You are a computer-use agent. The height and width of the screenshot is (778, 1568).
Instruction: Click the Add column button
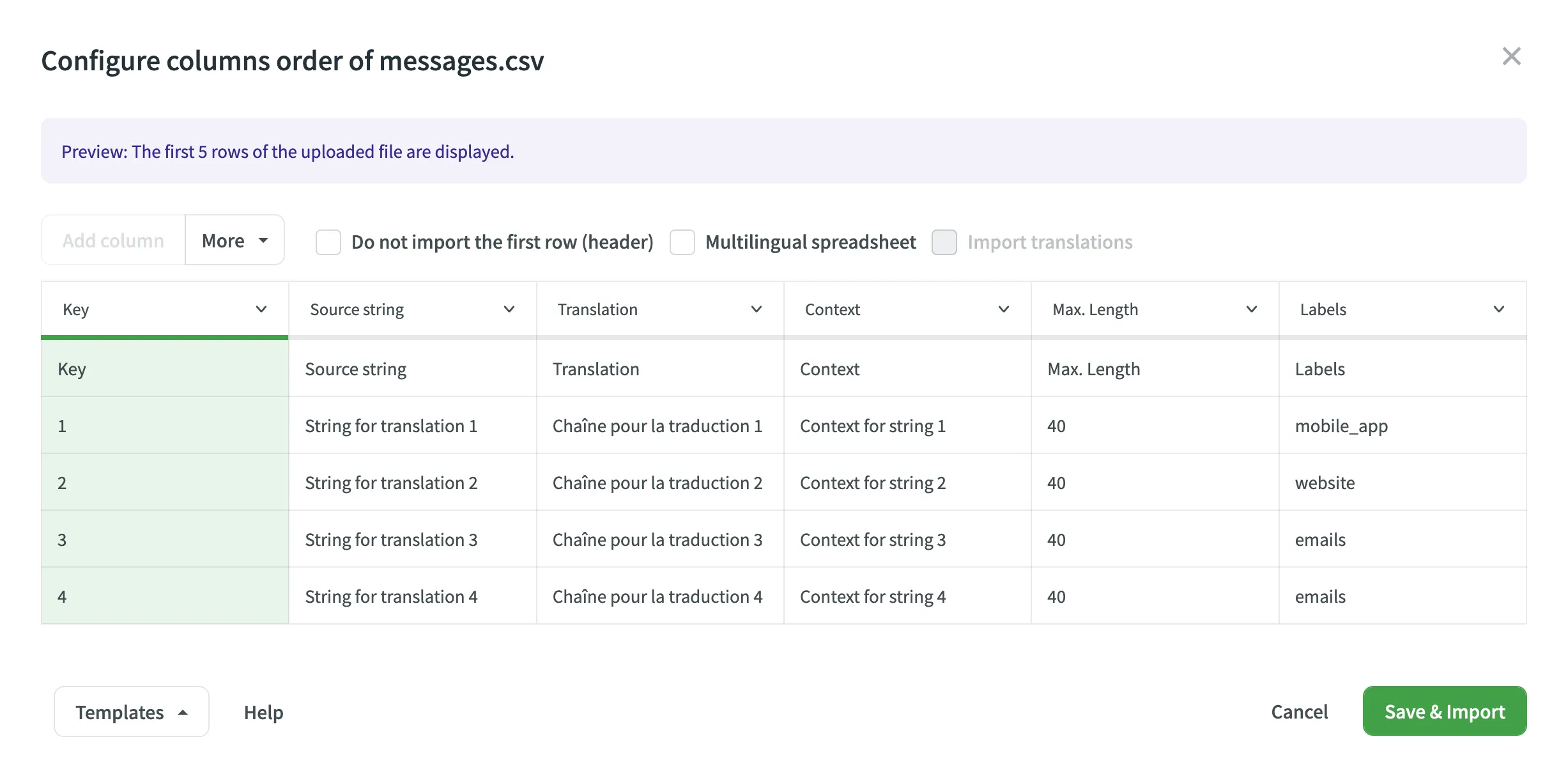click(113, 240)
